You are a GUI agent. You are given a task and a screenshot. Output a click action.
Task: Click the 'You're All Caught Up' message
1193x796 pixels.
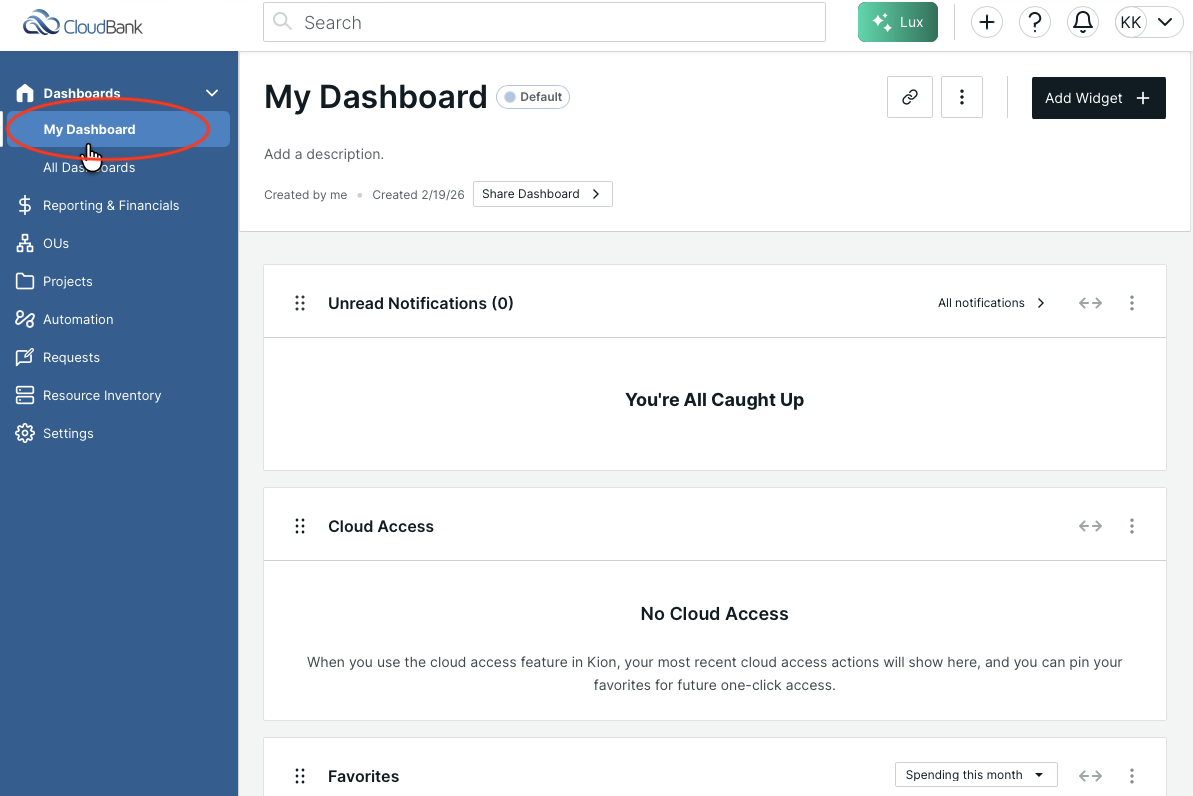coord(714,400)
